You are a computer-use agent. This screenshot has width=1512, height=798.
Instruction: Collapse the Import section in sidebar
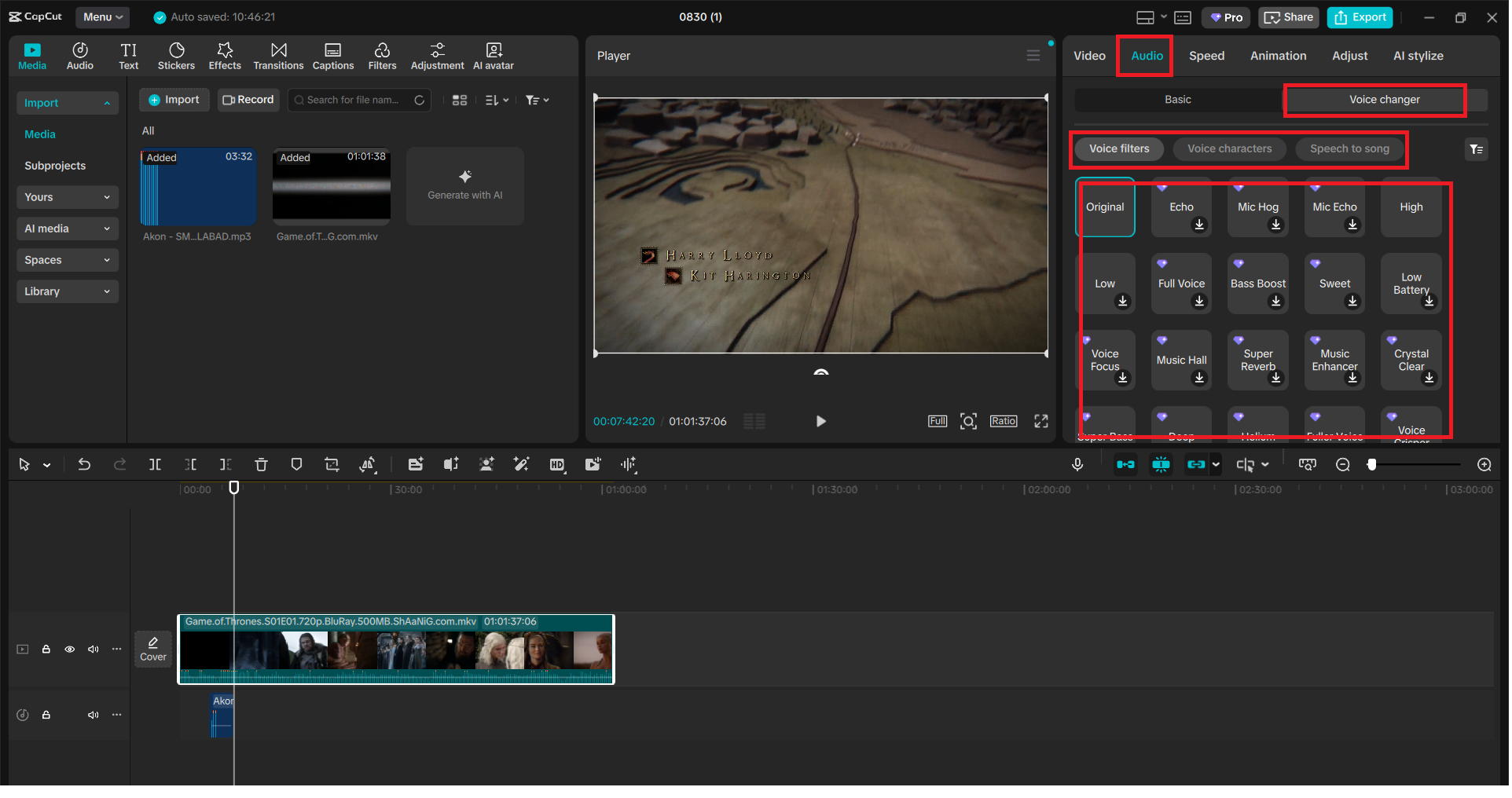67,103
